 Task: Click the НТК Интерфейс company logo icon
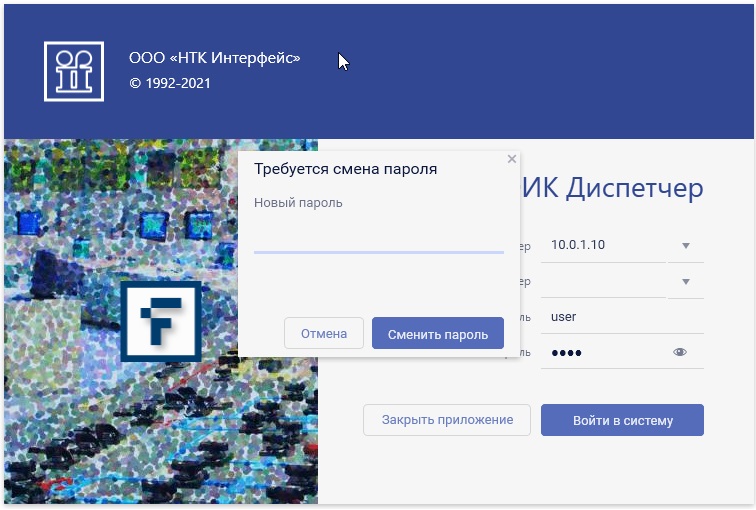(74, 71)
